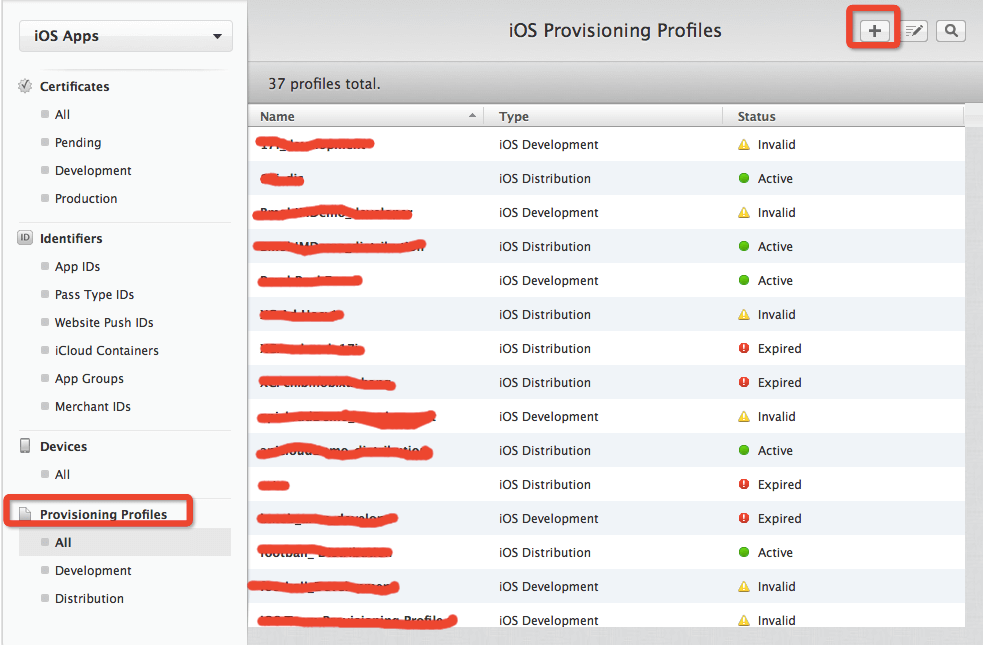Click the Provisioning Profiles document icon
This screenshot has width=989, height=645.
point(25,515)
